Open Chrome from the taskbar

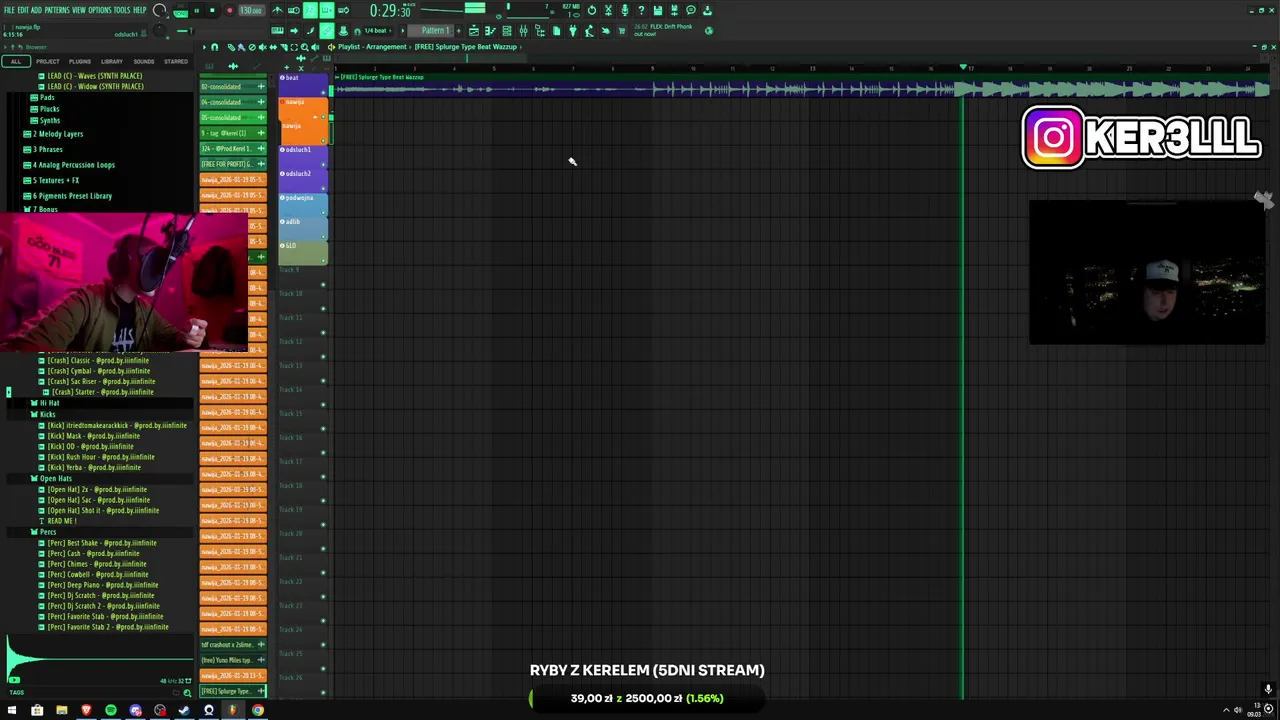[258, 710]
